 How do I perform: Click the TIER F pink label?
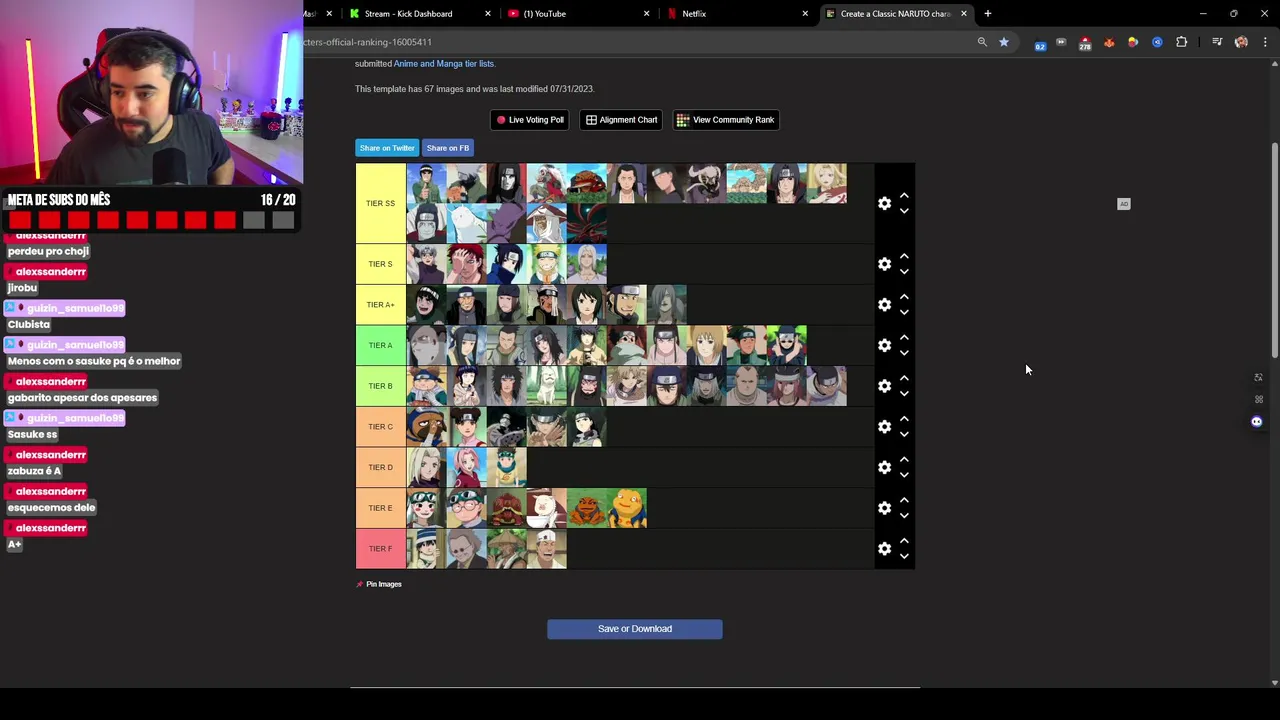381,549
